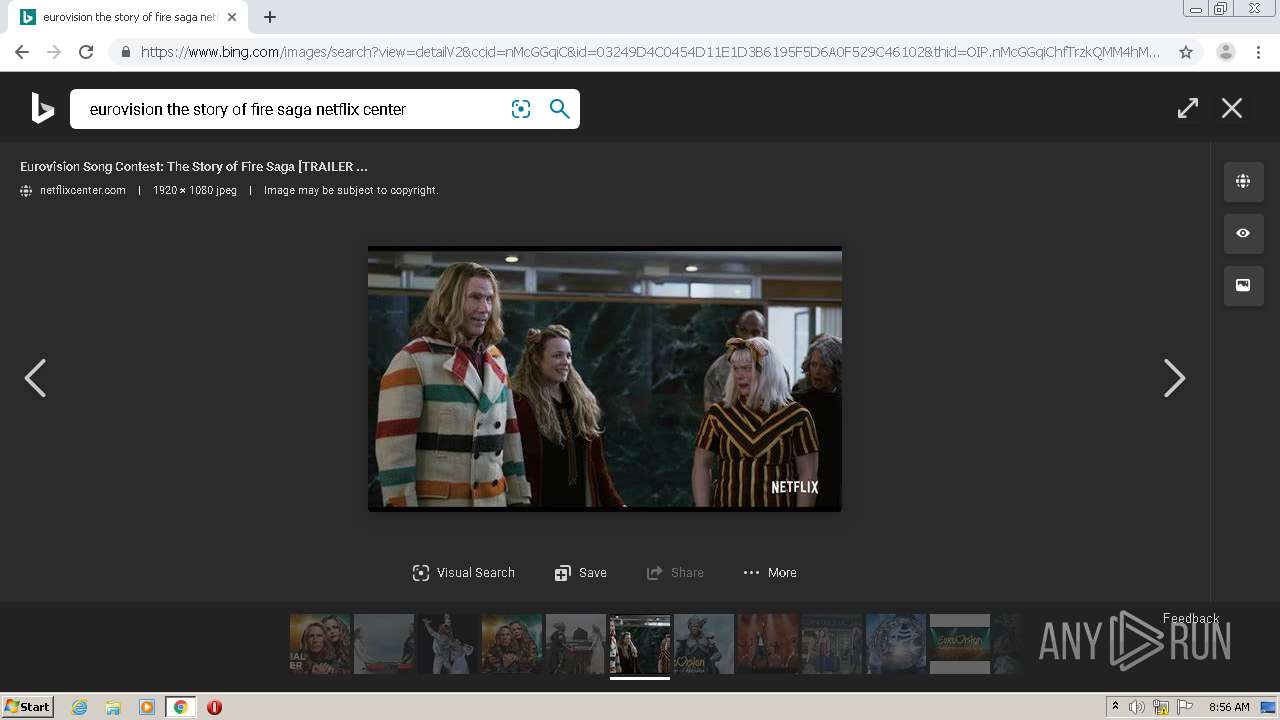Open media player taskbar icon

pyautogui.click(x=147, y=707)
